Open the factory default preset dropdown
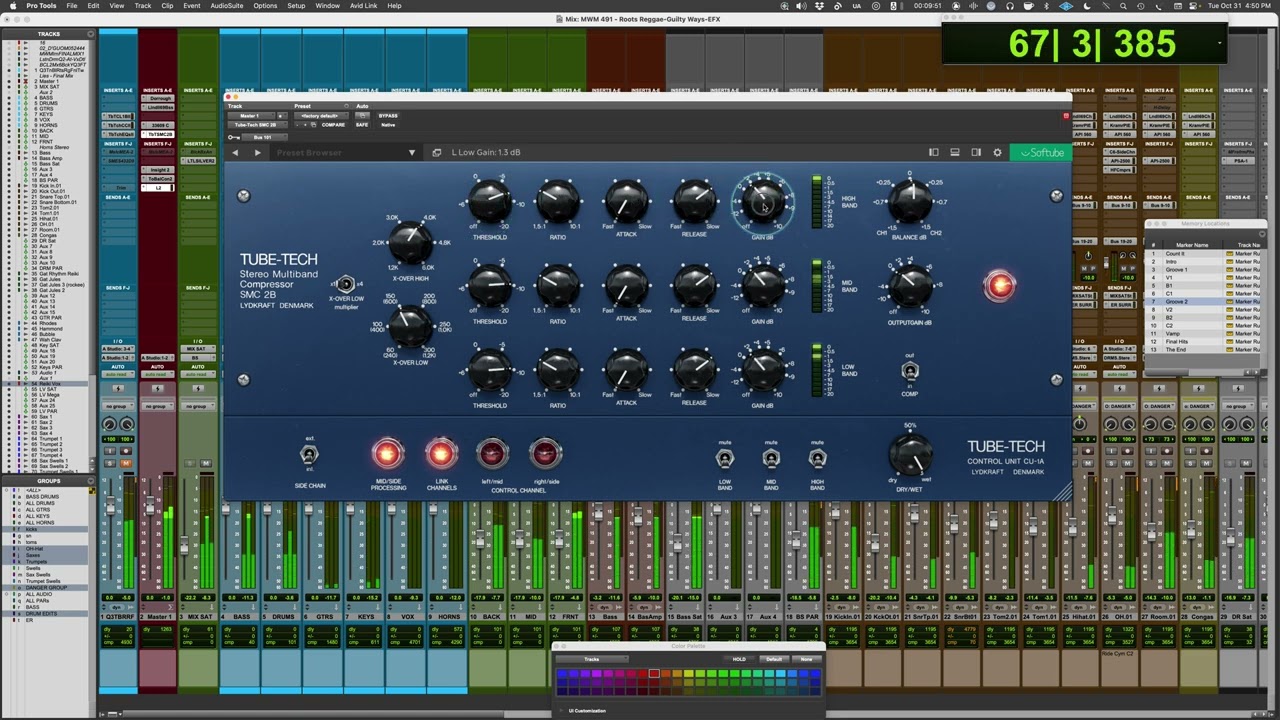Image resolution: width=1280 pixels, height=720 pixels. point(321,116)
